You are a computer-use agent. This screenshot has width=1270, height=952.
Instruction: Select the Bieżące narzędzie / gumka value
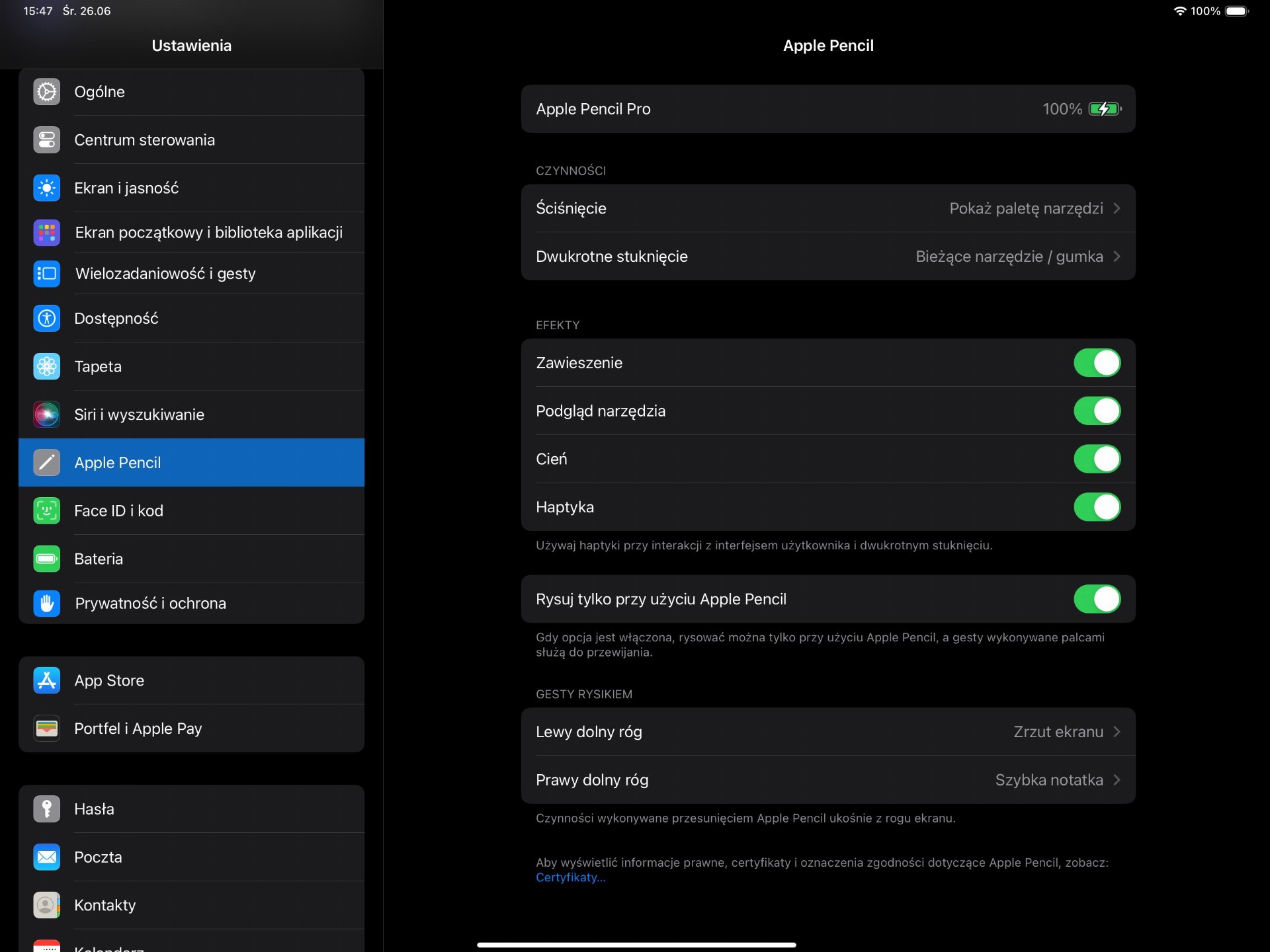[1009, 257]
